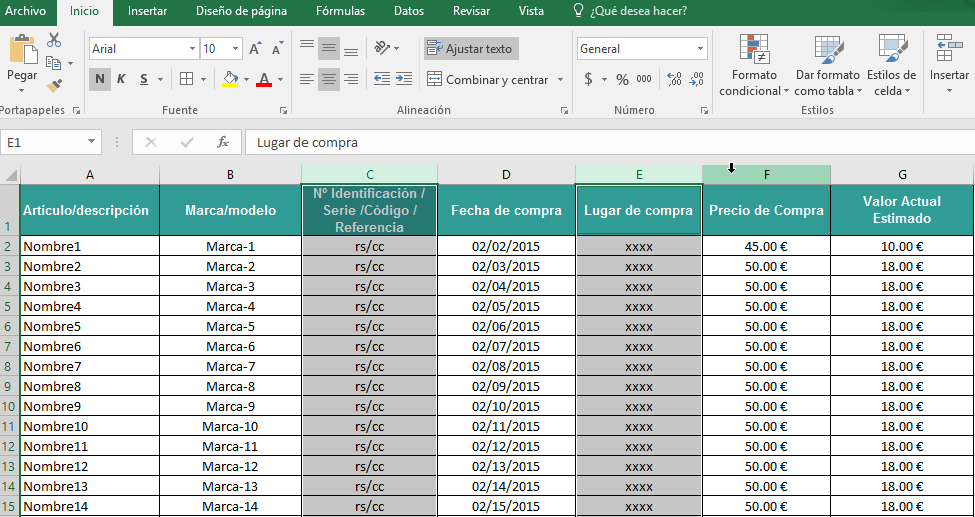Open Formato condicional
The width and height of the screenshot is (975, 517).
tap(754, 65)
